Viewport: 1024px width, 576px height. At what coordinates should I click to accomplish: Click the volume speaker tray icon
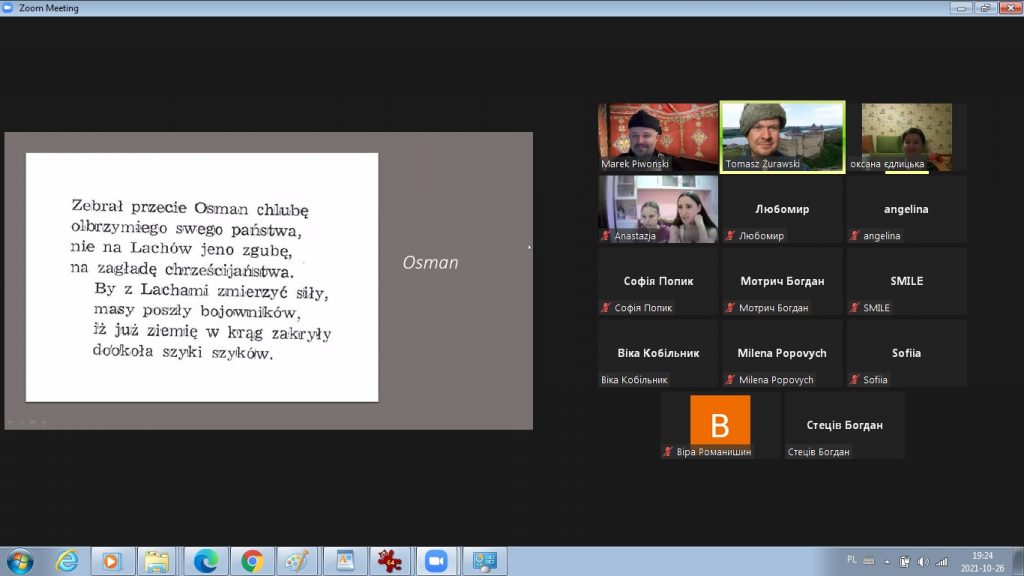tap(922, 561)
